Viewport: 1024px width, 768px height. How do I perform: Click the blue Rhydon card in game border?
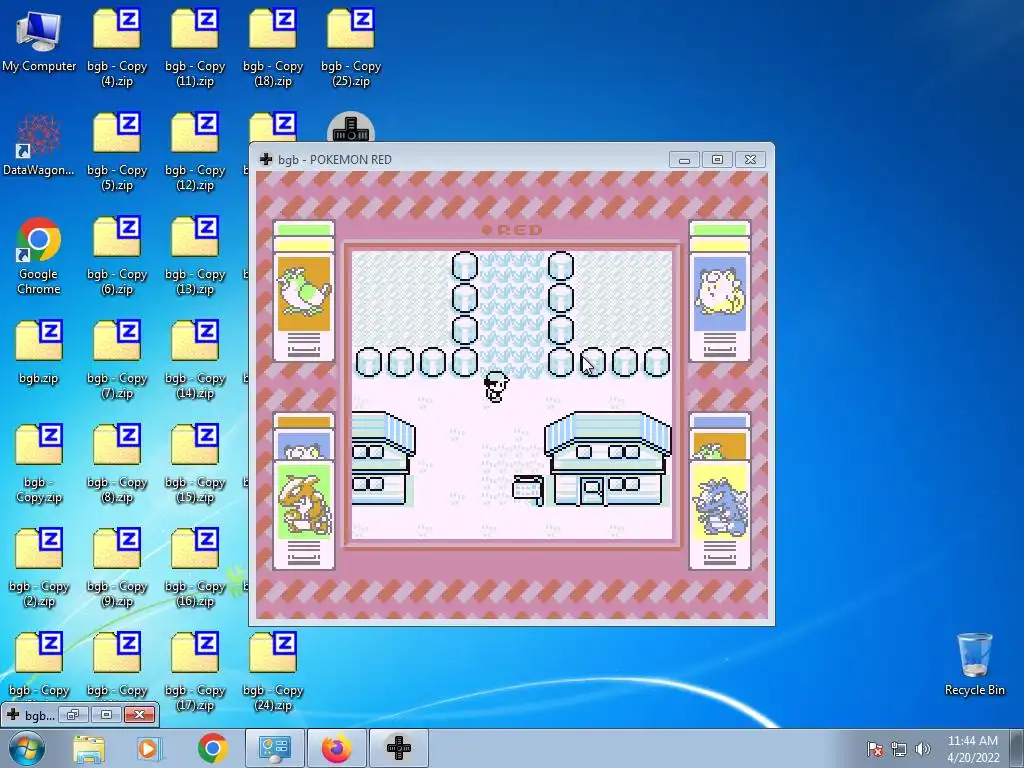point(720,503)
